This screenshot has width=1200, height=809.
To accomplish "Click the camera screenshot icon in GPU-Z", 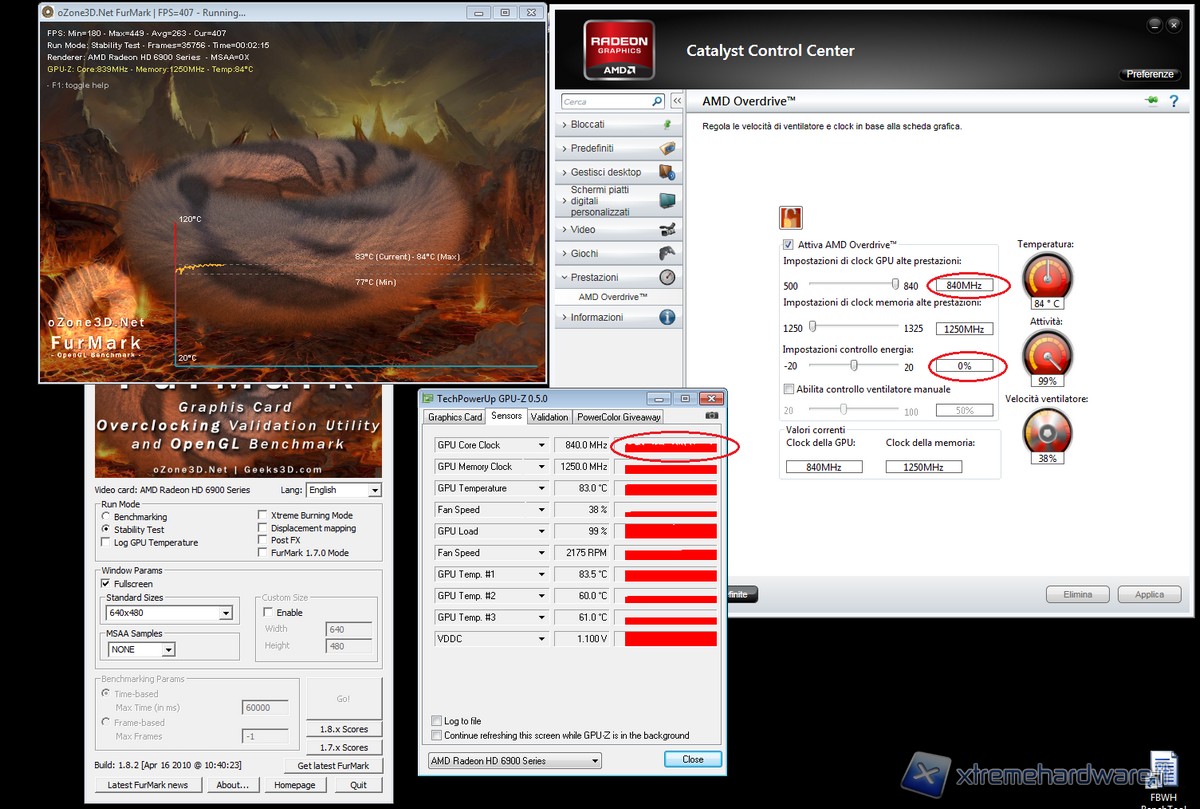I will tap(712, 415).
